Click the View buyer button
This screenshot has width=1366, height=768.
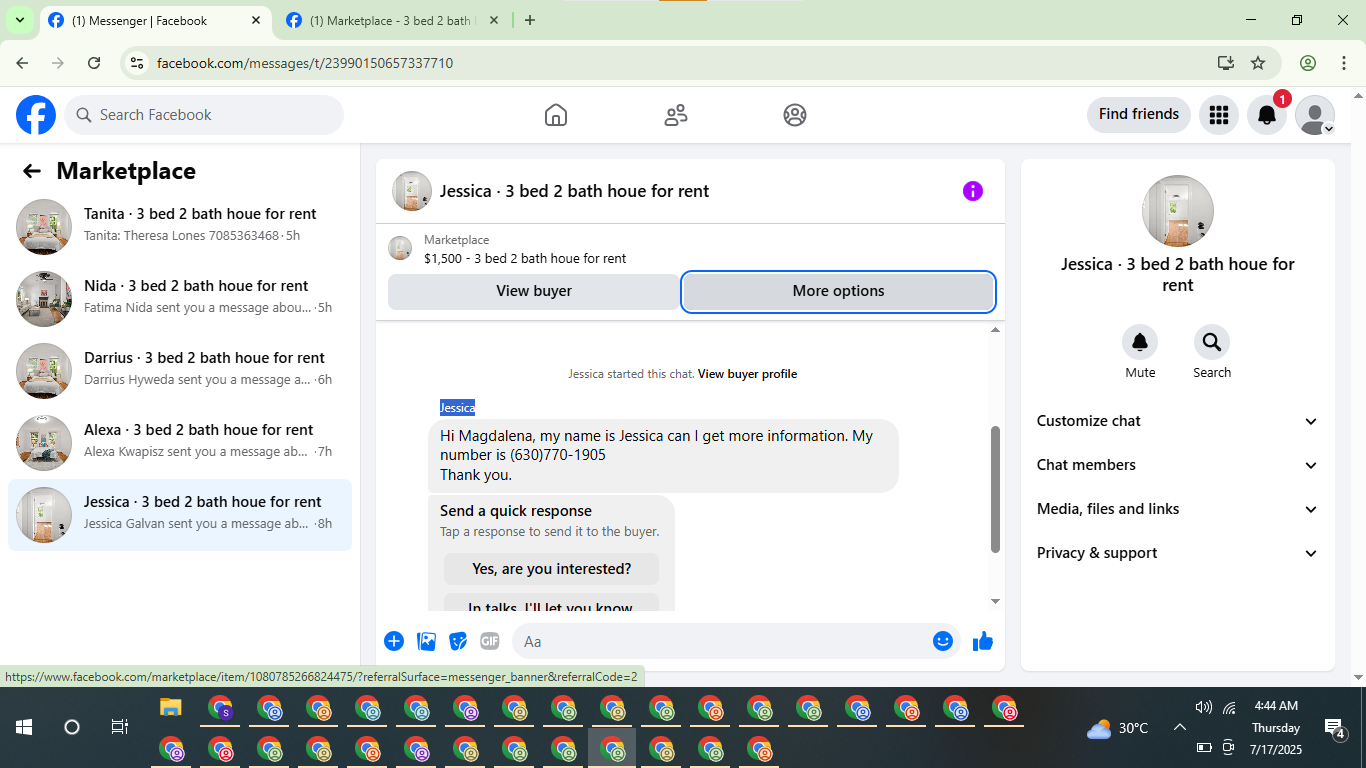click(534, 291)
